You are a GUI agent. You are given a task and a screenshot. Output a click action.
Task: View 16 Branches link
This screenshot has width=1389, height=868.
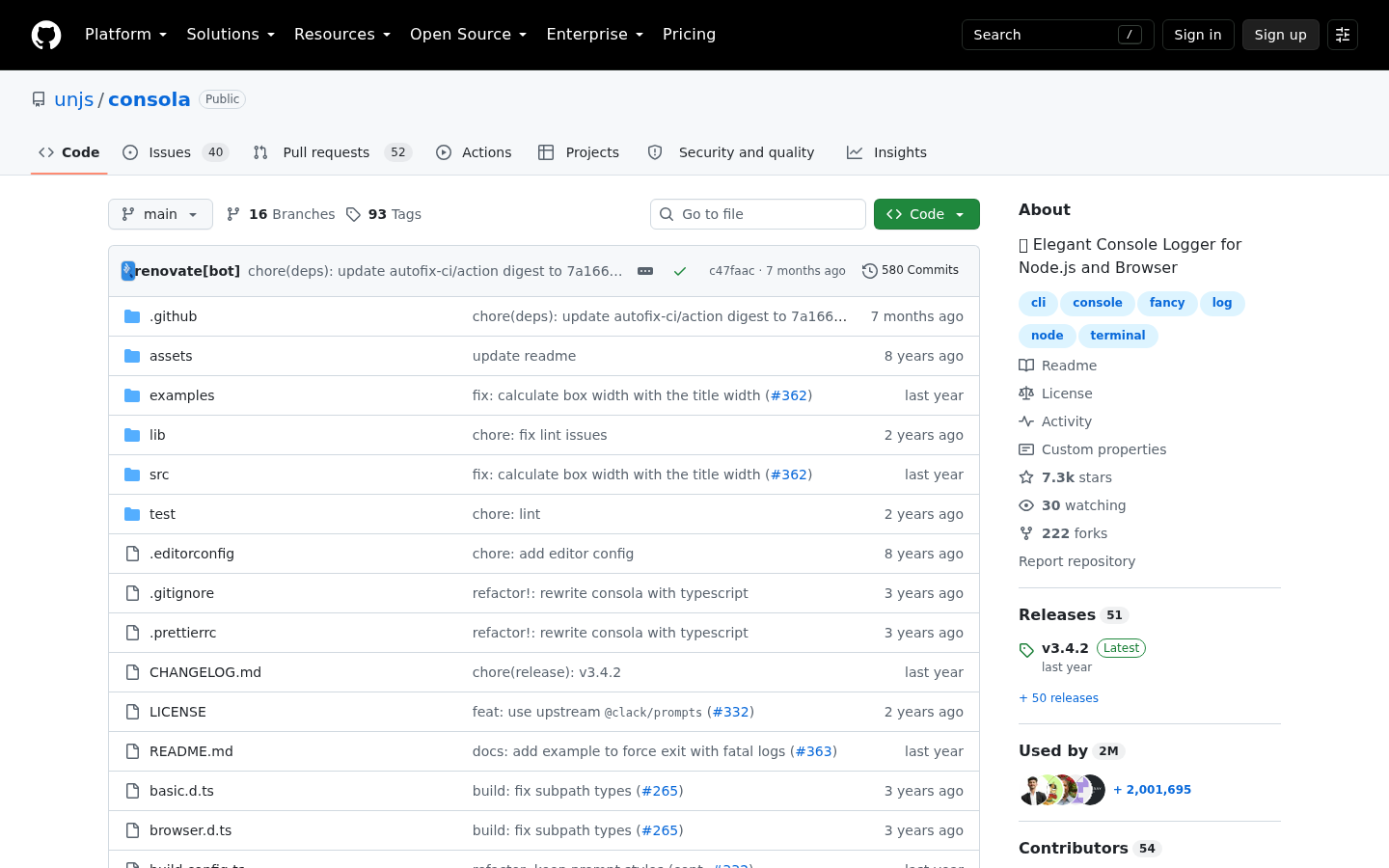[281, 214]
